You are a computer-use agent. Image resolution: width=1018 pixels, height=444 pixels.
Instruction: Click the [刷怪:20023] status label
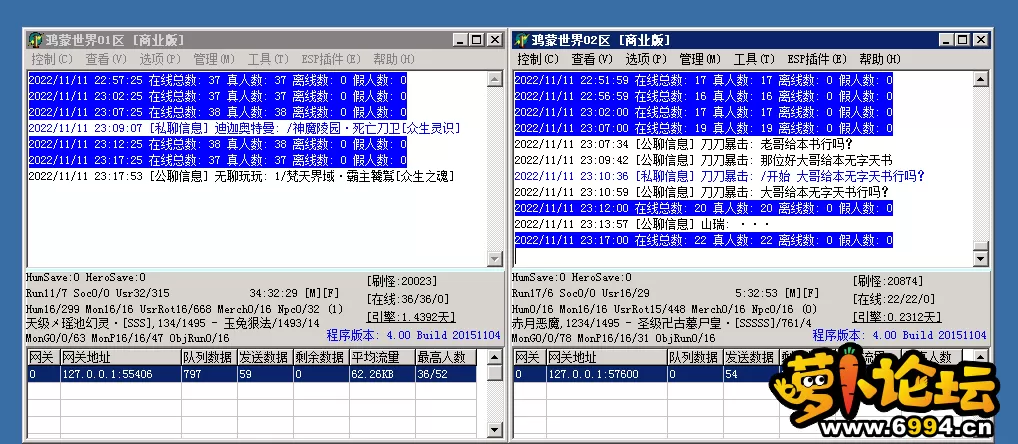(402, 281)
